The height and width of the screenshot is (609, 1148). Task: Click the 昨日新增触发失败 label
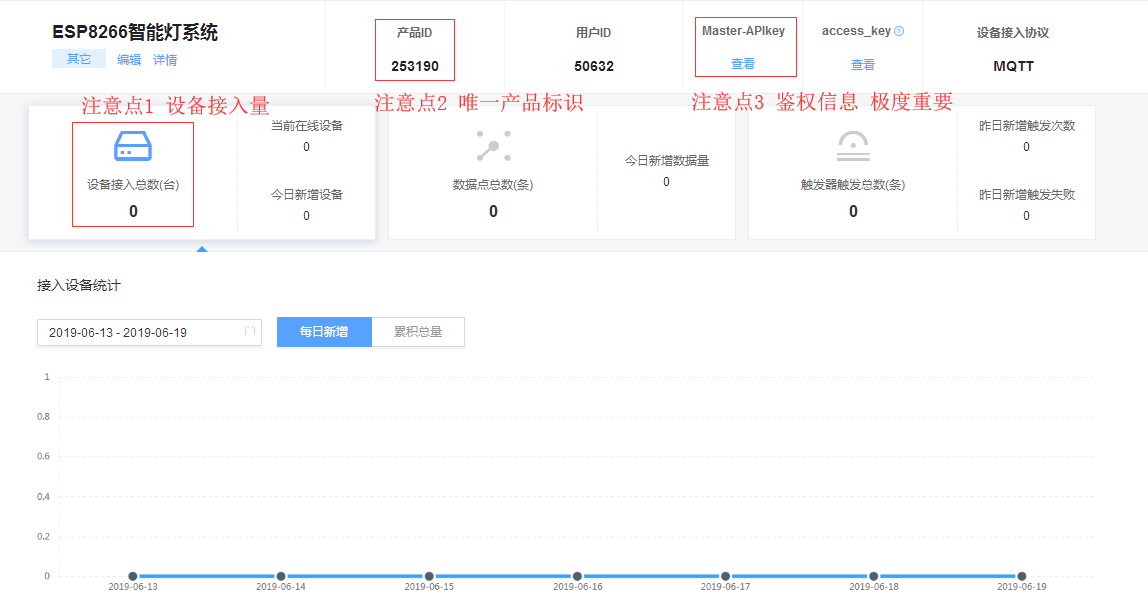click(x=1027, y=194)
